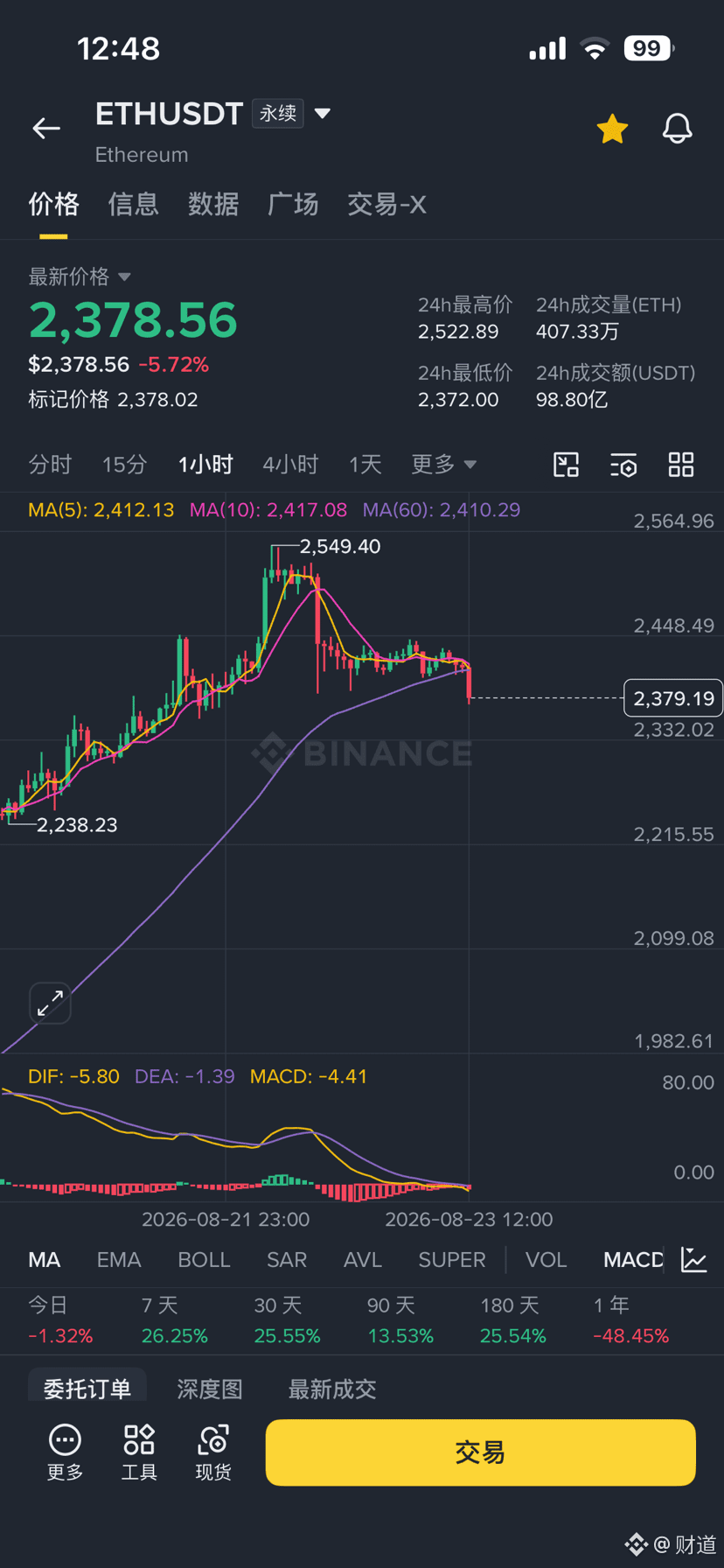Tap the 24h成交额 98.80亿 value
The image size is (724, 1568).
tap(572, 400)
